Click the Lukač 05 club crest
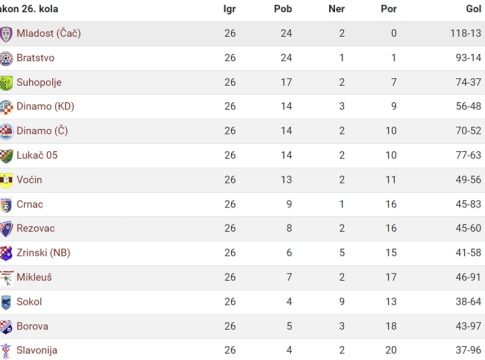 click(x=6, y=156)
